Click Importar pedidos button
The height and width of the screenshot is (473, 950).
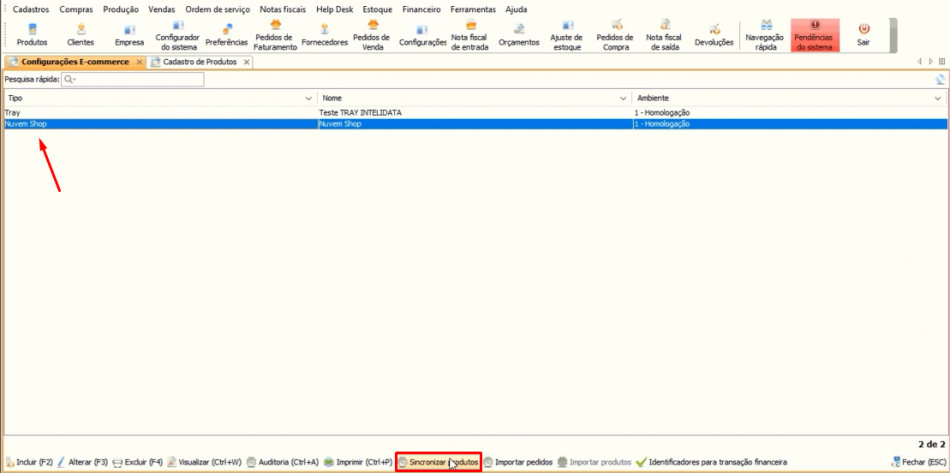pyautogui.click(x=518, y=462)
